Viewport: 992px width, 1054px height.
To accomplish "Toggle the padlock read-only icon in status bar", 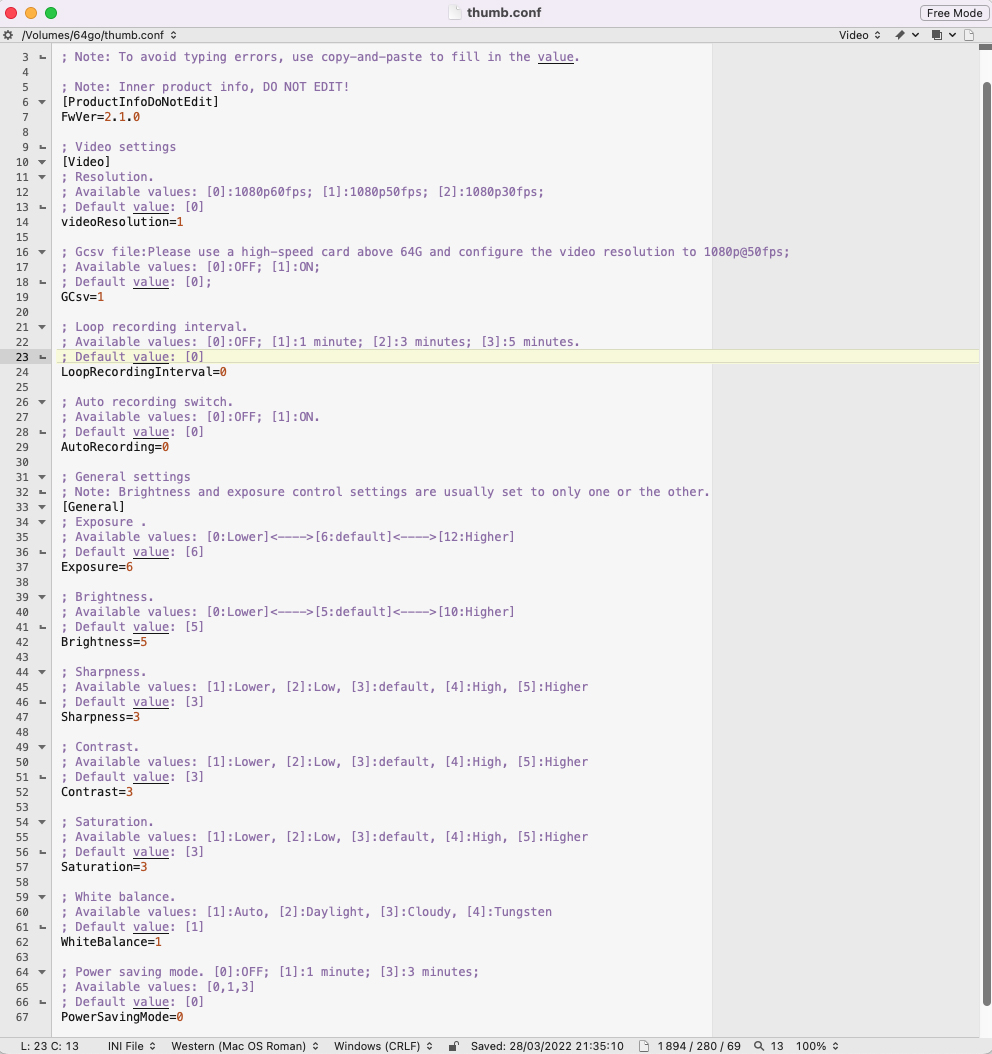I will (454, 1046).
